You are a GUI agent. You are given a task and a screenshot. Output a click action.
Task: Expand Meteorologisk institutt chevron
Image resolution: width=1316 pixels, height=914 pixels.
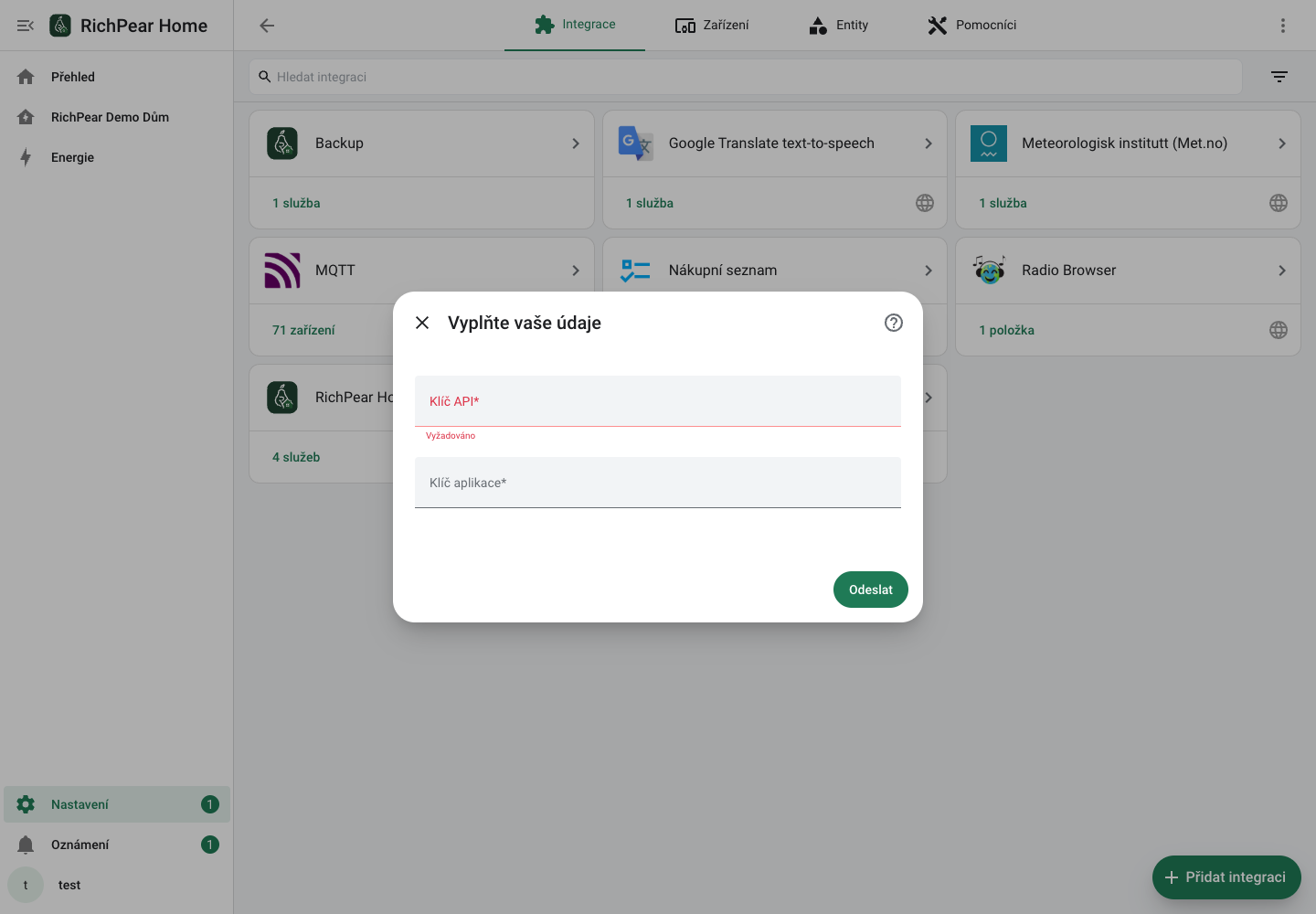coord(1282,143)
